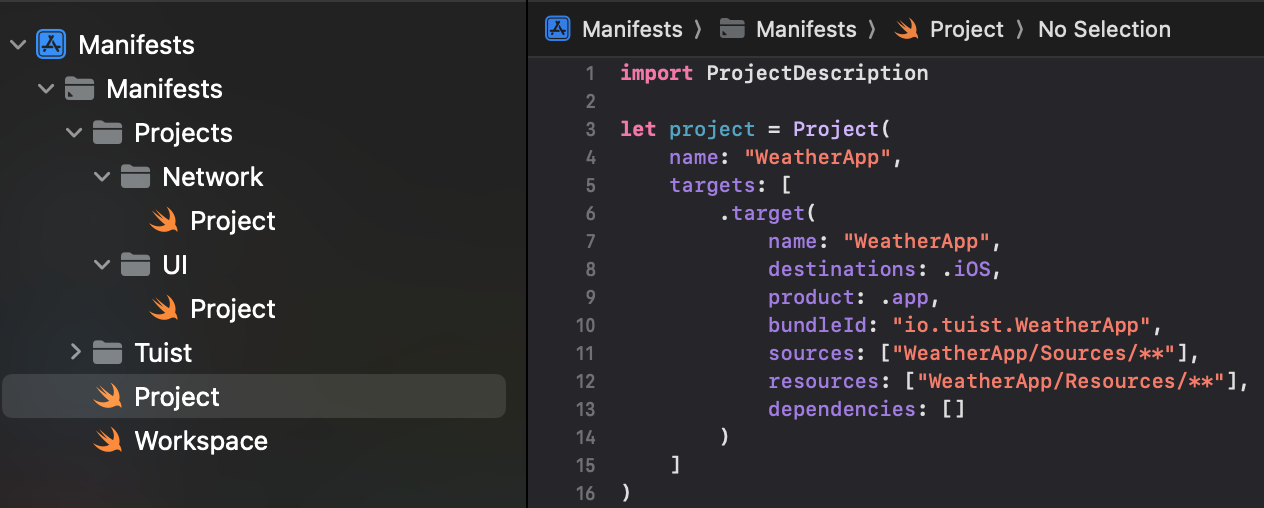The width and height of the screenshot is (1264, 508).
Task: Click ".app" on the product line
Action: tap(904, 297)
